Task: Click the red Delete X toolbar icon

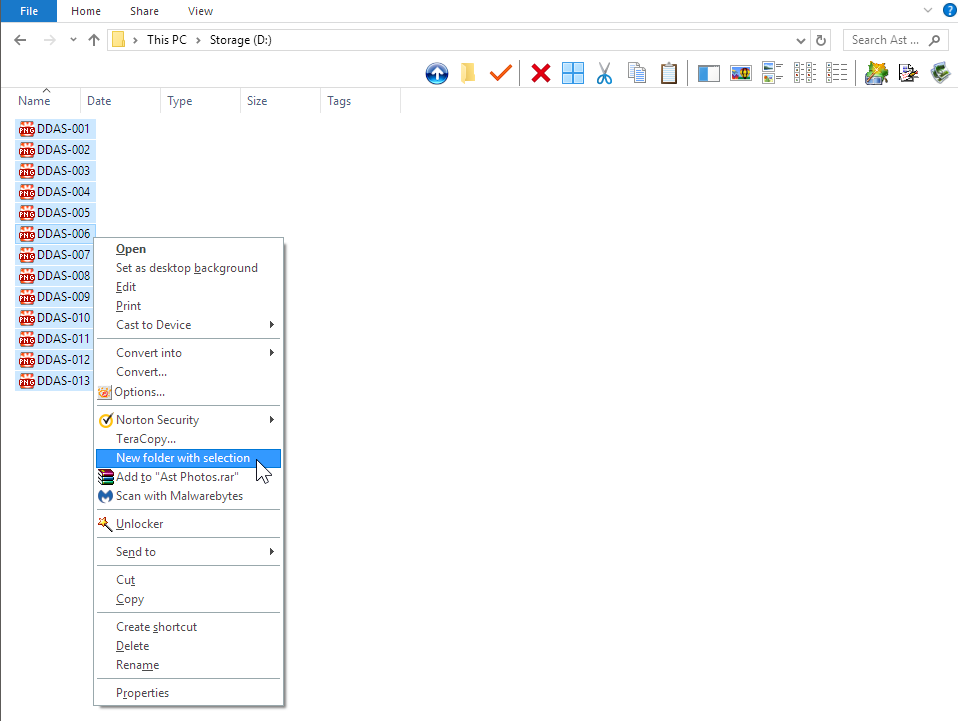Action: click(x=541, y=73)
